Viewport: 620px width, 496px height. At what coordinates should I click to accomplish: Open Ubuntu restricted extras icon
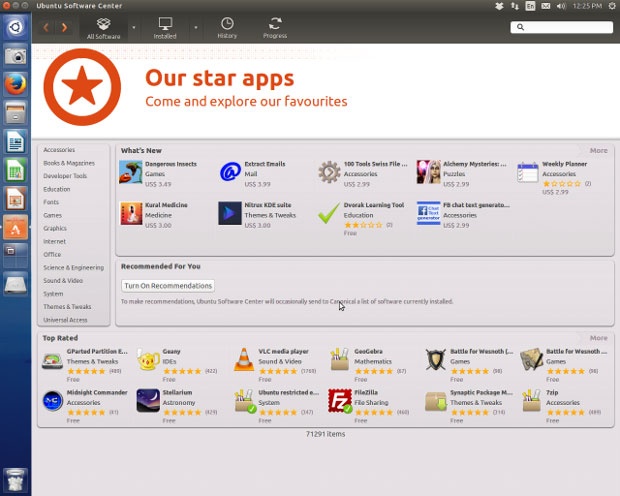click(244, 401)
